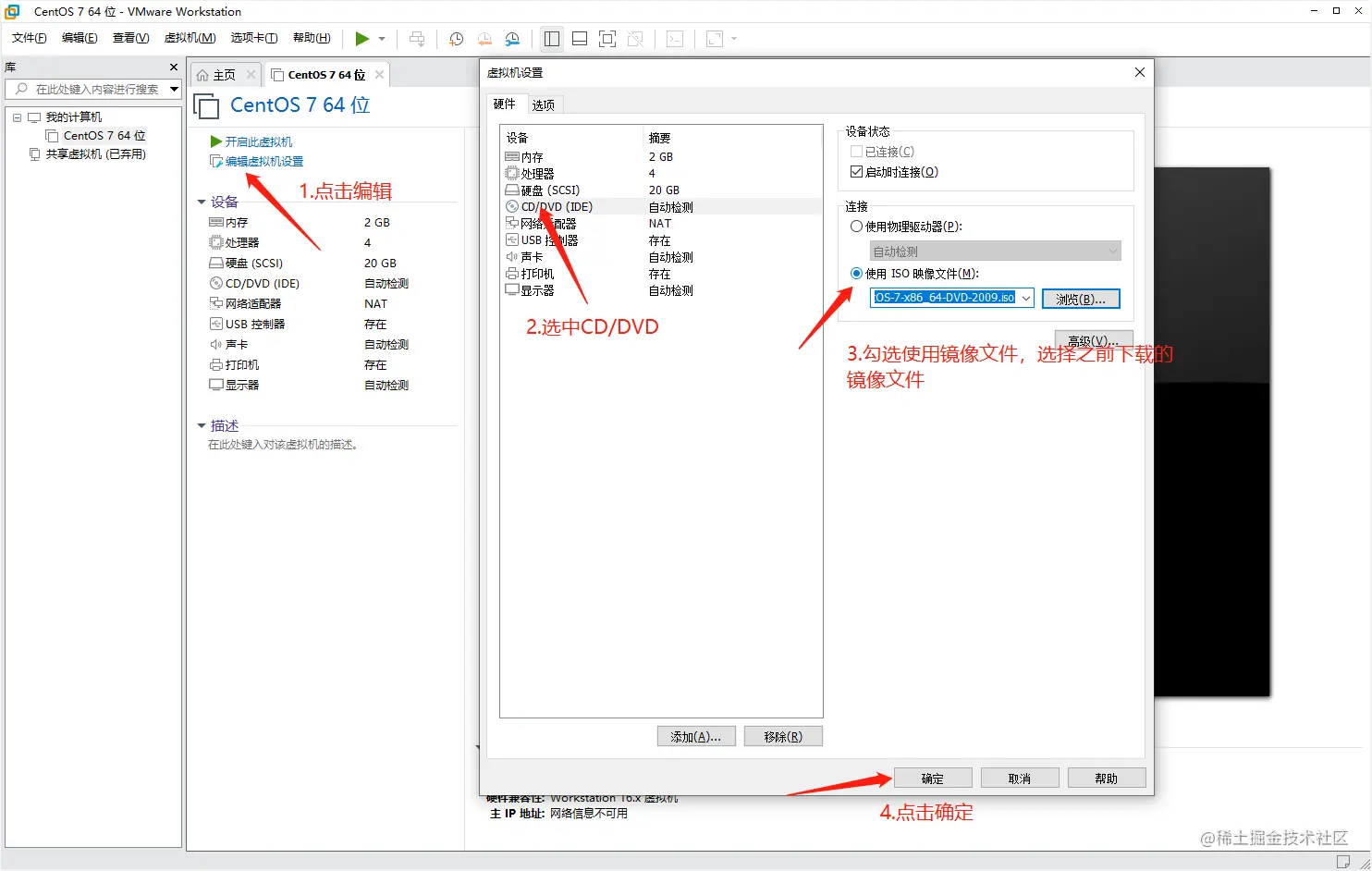Click the 开启此虚拟机 link
The height and width of the screenshot is (871, 1372).
click(259, 141)
